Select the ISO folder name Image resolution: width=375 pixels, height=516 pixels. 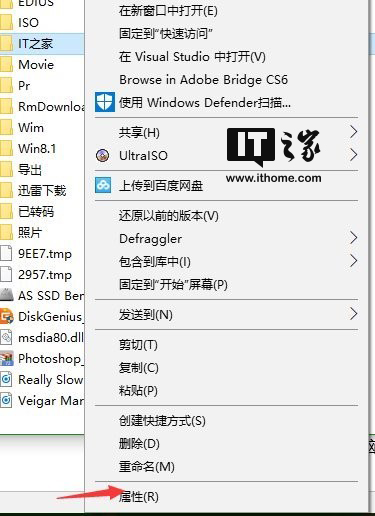click(x=28, y=23)
